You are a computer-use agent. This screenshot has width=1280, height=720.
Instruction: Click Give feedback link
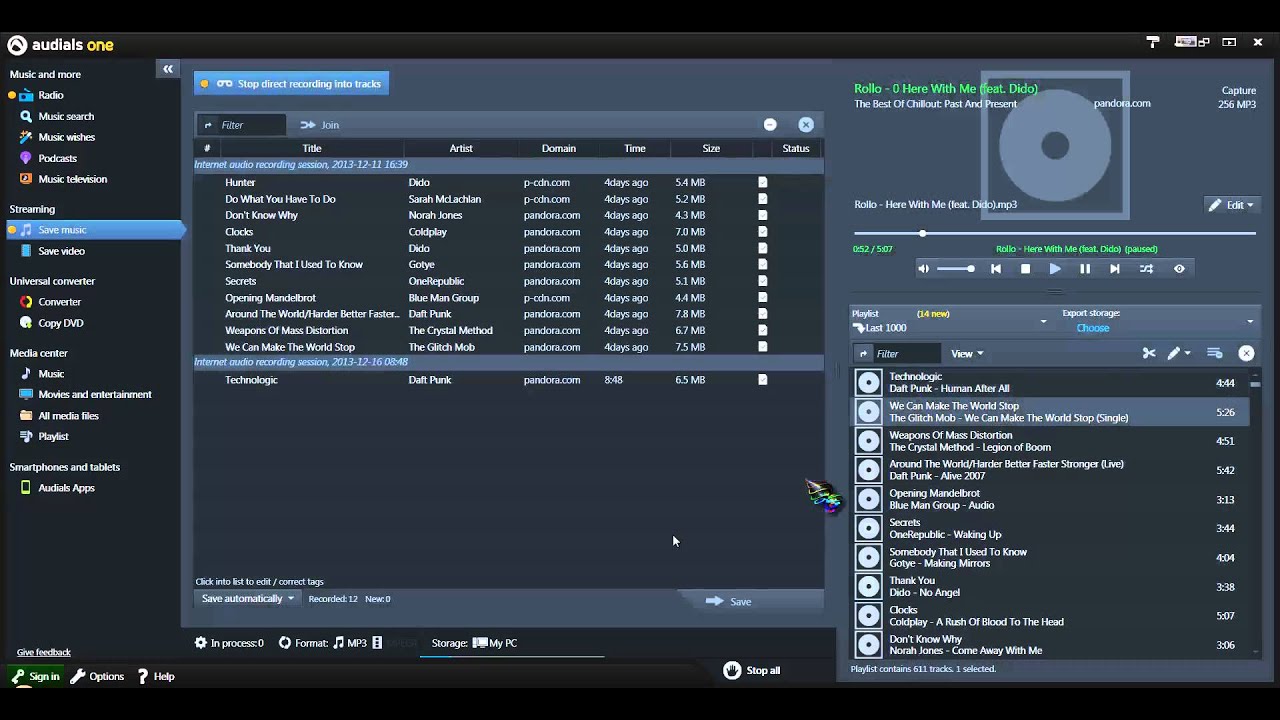44,652
